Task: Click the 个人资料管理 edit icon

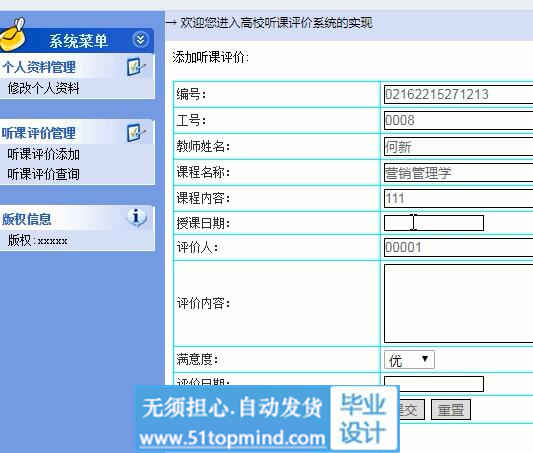Action: [135, 67]
